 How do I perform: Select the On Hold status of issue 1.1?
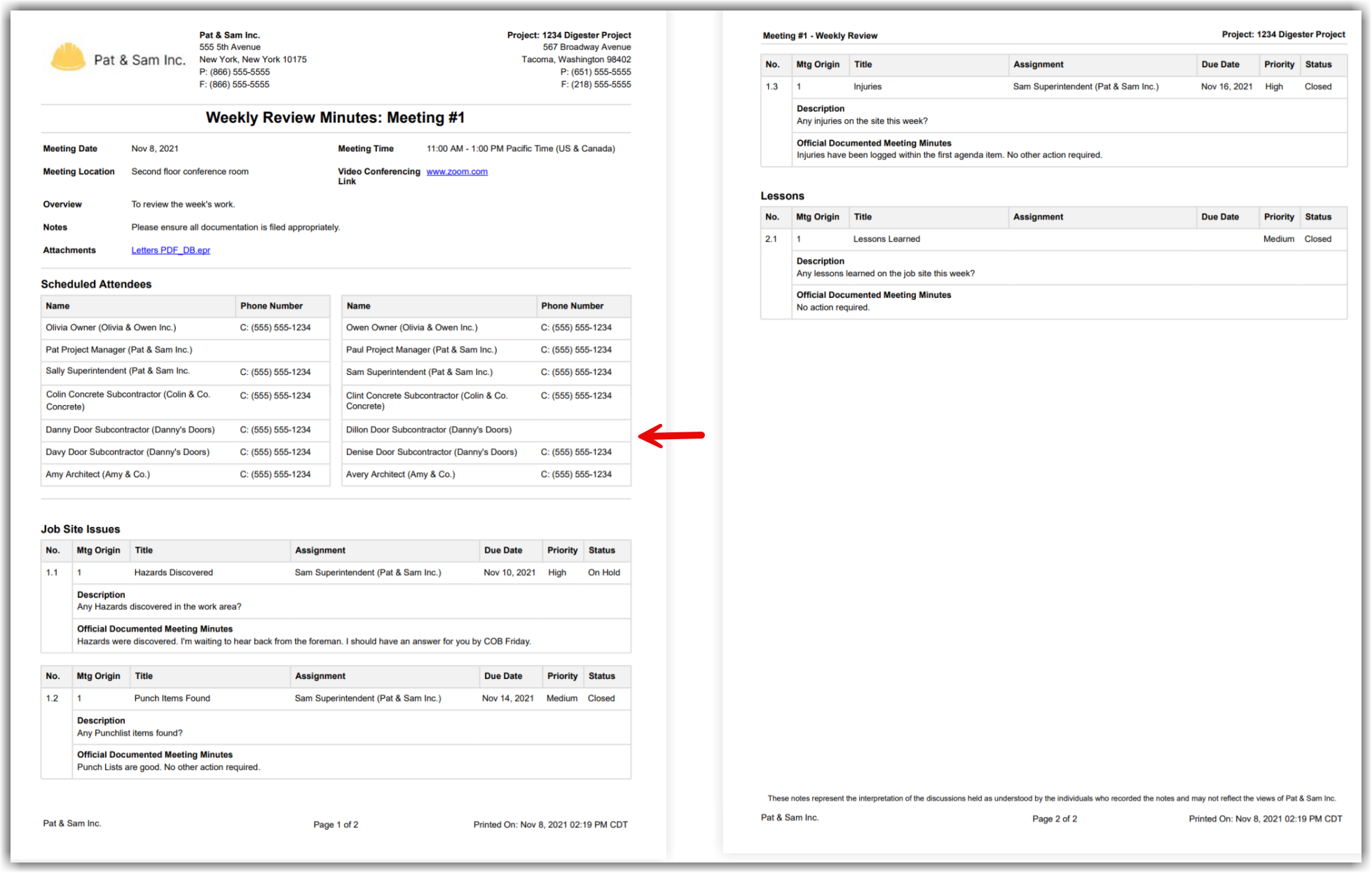coord(604,572)
